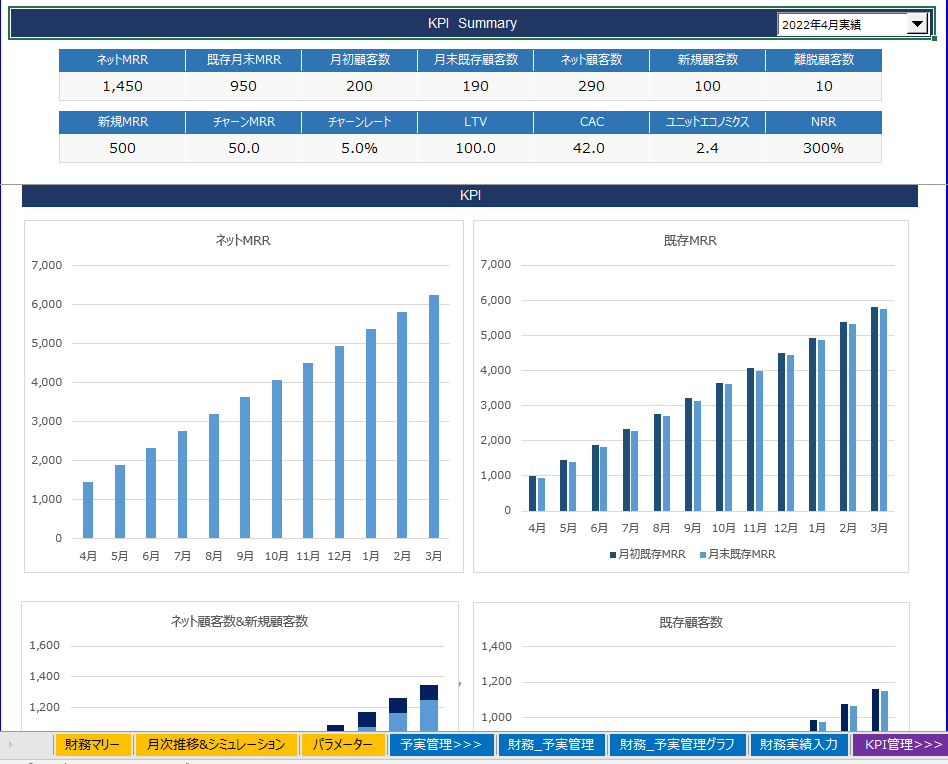Click the sheet tab scroll arrow
The width and height of the screenshot is (948, 764).
tap(11, 745)
